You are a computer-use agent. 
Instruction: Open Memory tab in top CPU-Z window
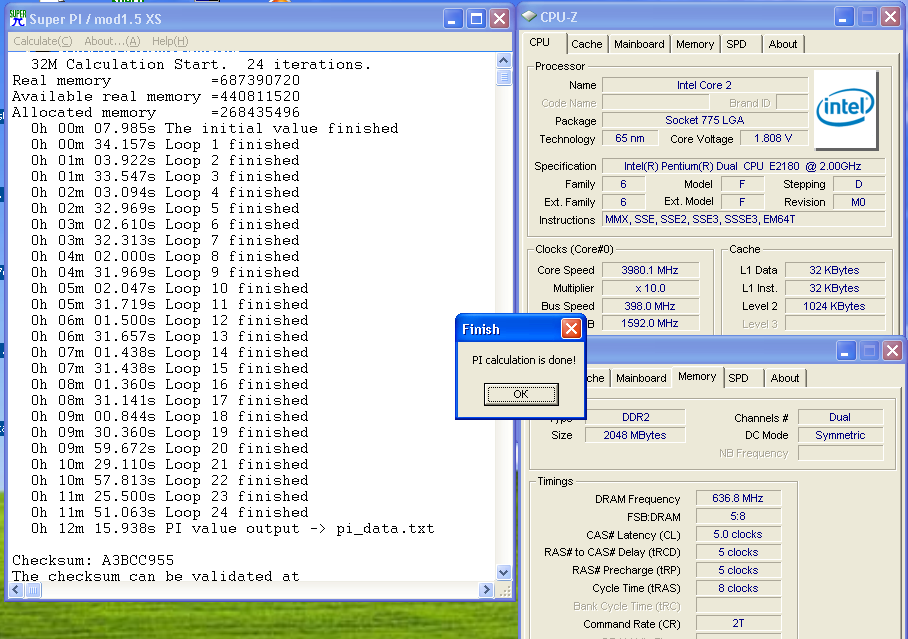(695, 44)
